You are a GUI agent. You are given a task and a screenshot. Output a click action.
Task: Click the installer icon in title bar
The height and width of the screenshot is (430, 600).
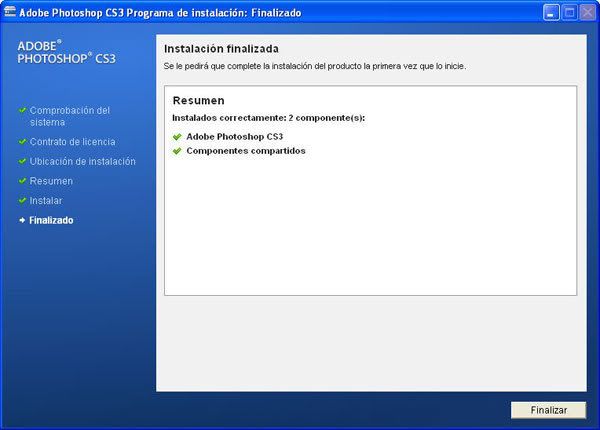[10, 12]
